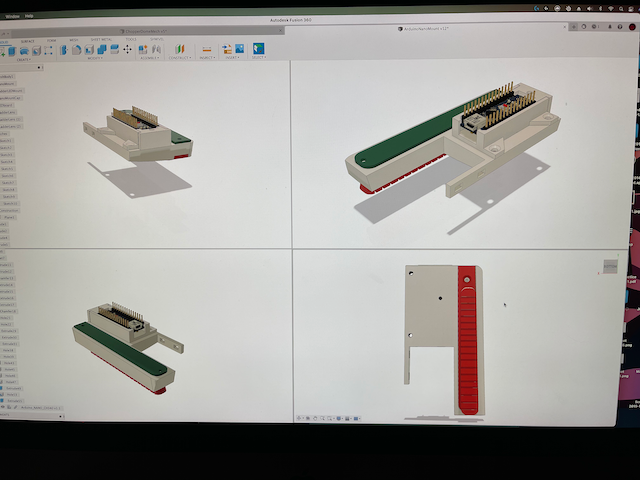This screenshot has width=640, height=480.
Task: Open the CONSTRUCT dropdown menu
Action: tap(180, 58)
